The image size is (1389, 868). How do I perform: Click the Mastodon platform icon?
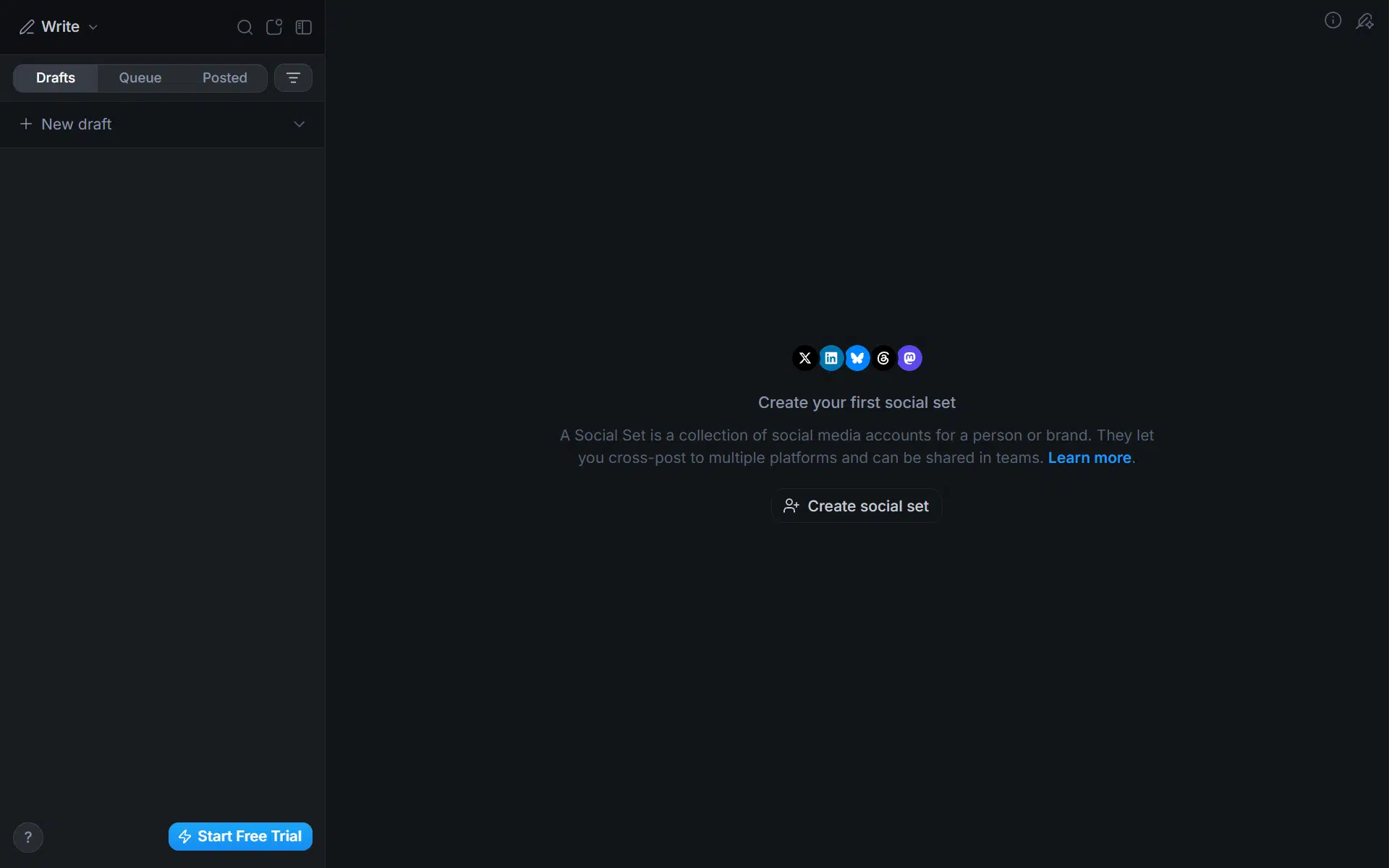coord(909,358)
